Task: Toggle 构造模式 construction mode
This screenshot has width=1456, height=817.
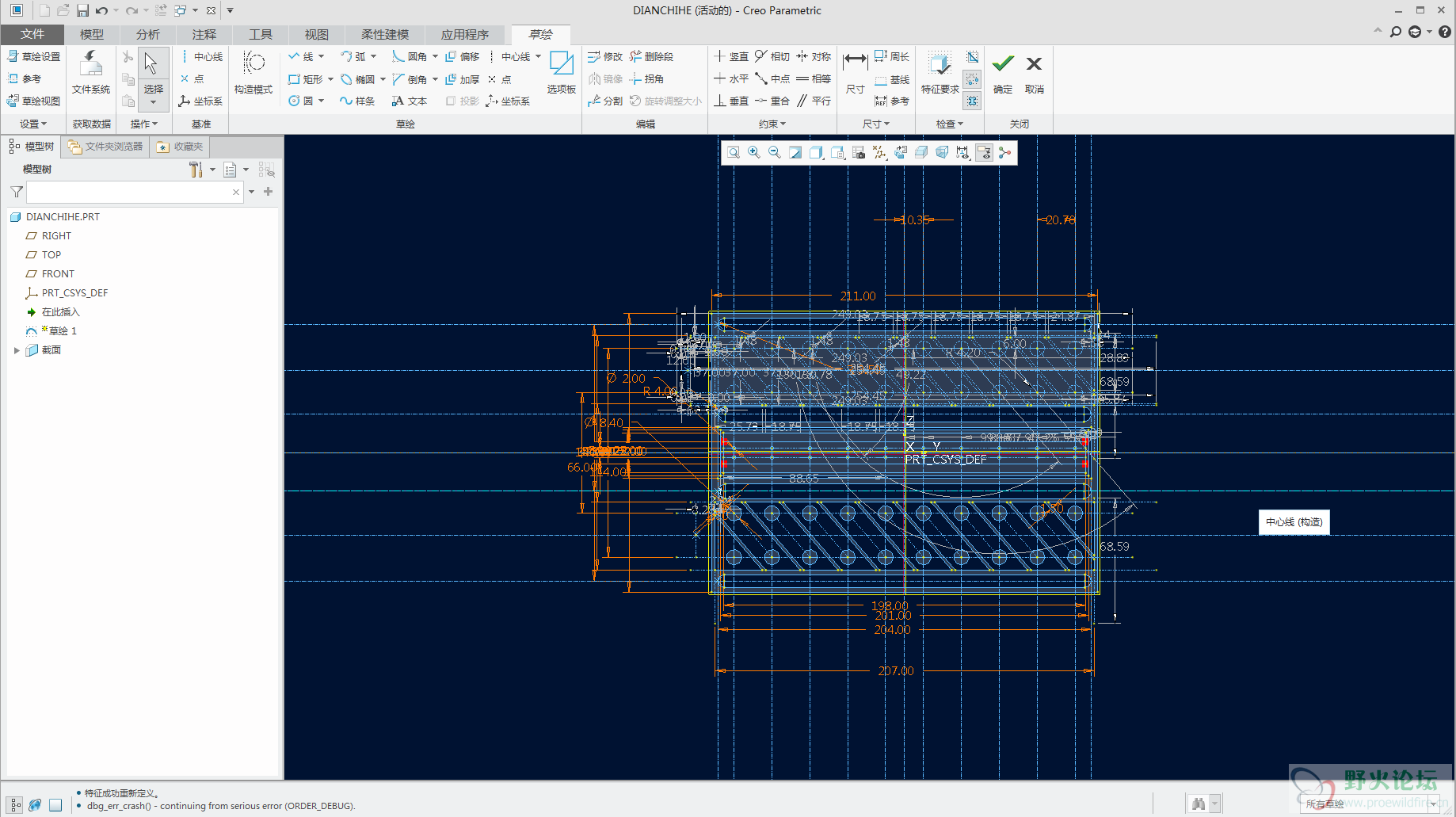Action: [x=253, y=74]
